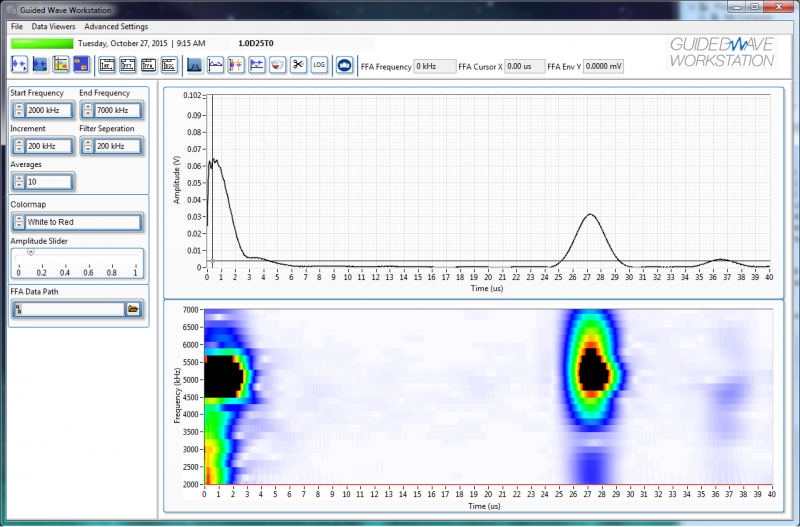Select the bell-curve envelope toolbar icon
800x527 pixels.
195,65
